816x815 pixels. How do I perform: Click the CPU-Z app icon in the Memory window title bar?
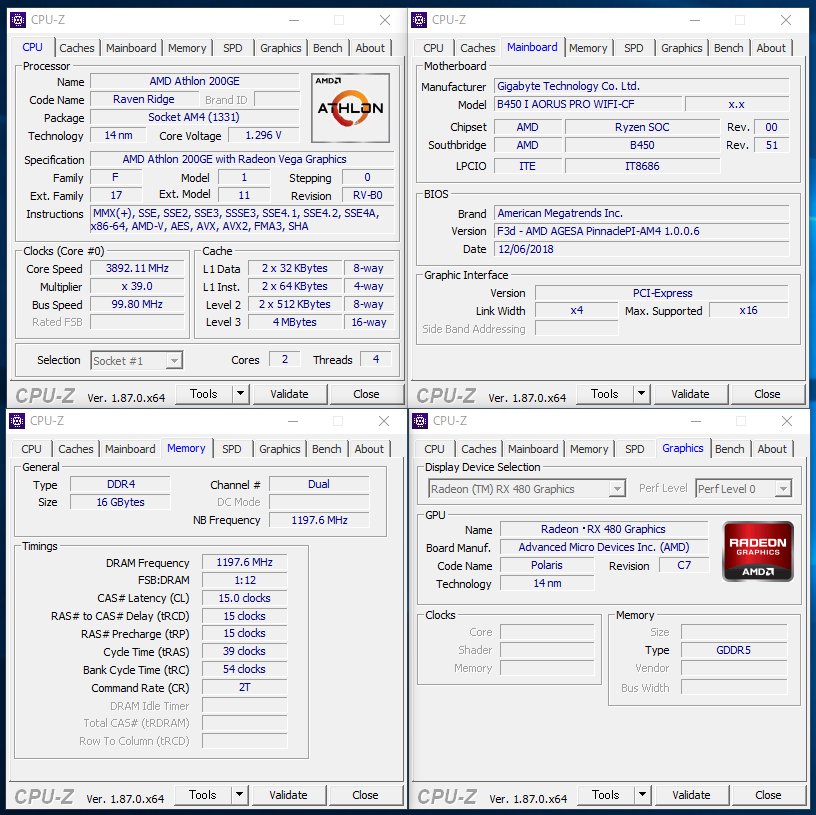click(x=17, y=421)
